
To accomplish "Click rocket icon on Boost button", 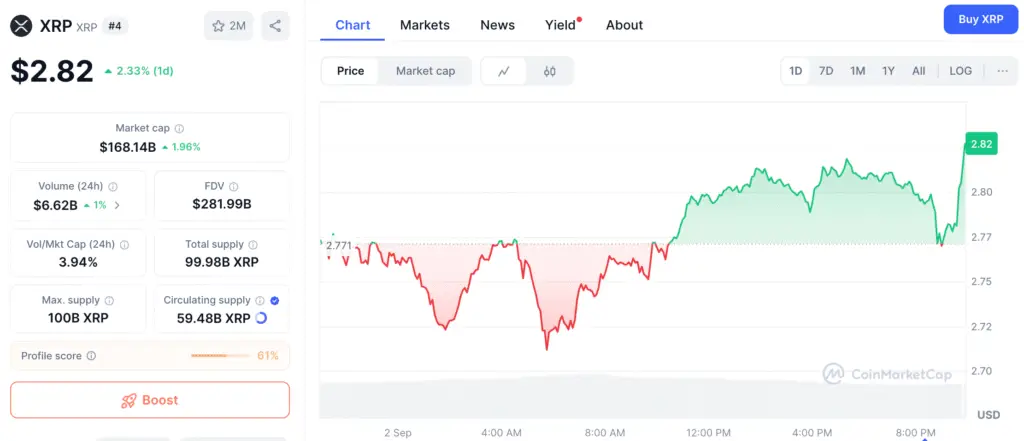I will [x=128, y=400].
